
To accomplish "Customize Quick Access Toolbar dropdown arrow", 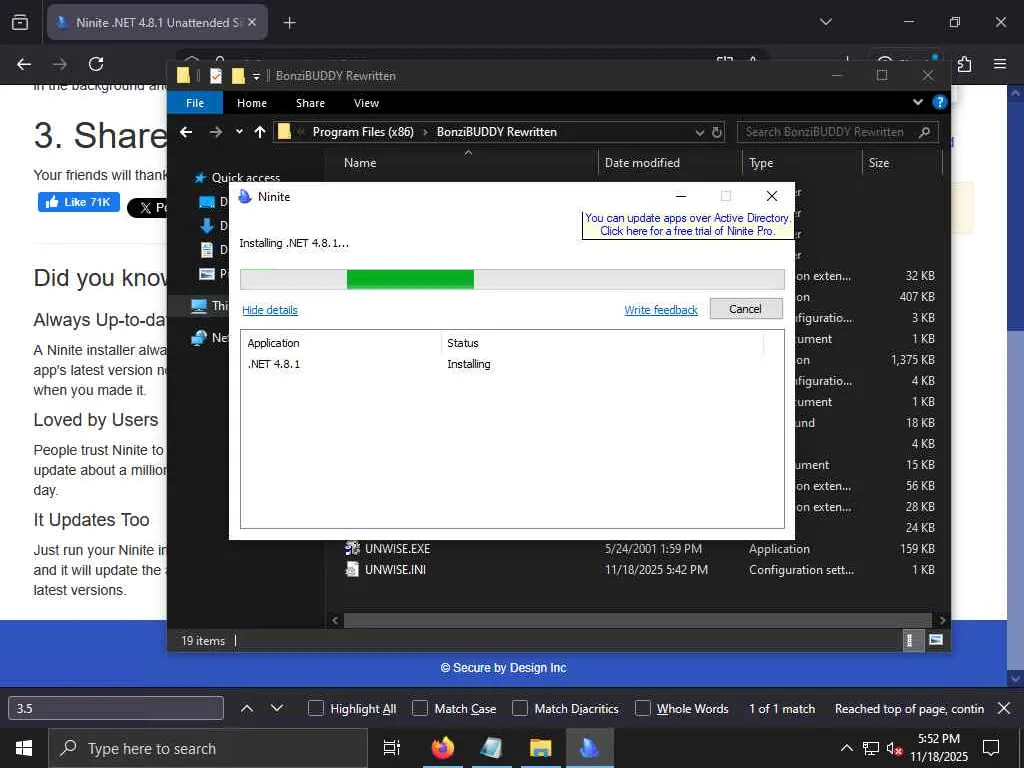I will coord(256,76).
